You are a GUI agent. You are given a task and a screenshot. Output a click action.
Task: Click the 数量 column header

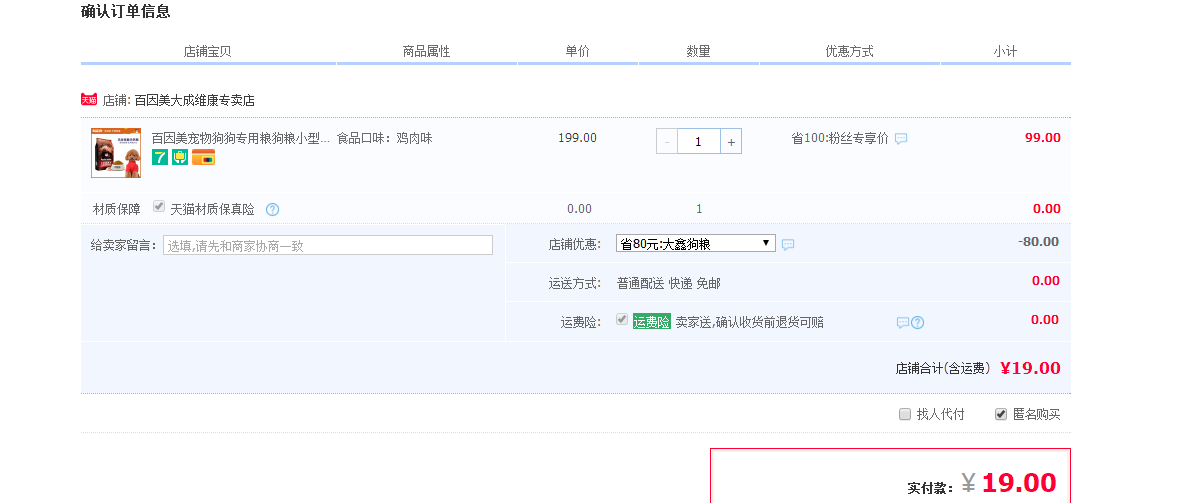pos(698,51)
